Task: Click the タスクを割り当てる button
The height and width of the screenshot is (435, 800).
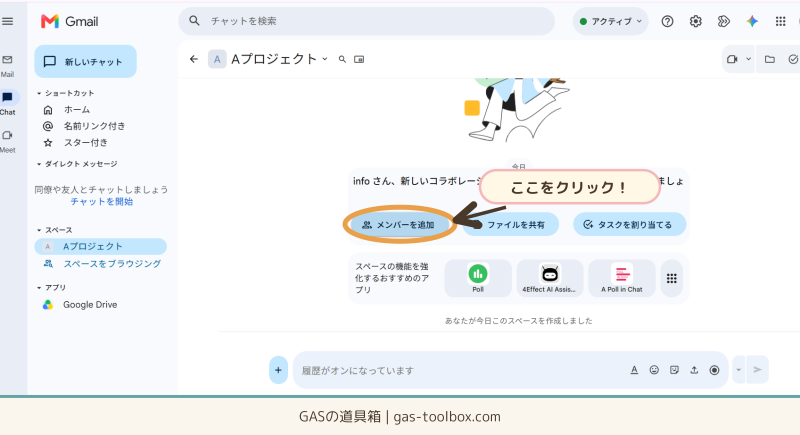Action: (630, 225)
